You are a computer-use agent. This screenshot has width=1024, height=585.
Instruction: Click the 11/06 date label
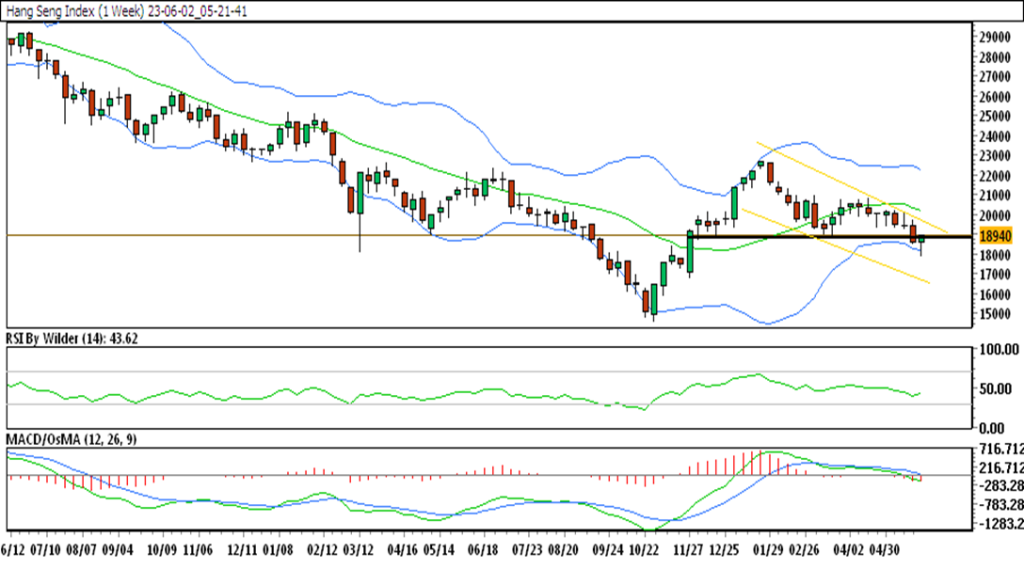pos(197,550)
